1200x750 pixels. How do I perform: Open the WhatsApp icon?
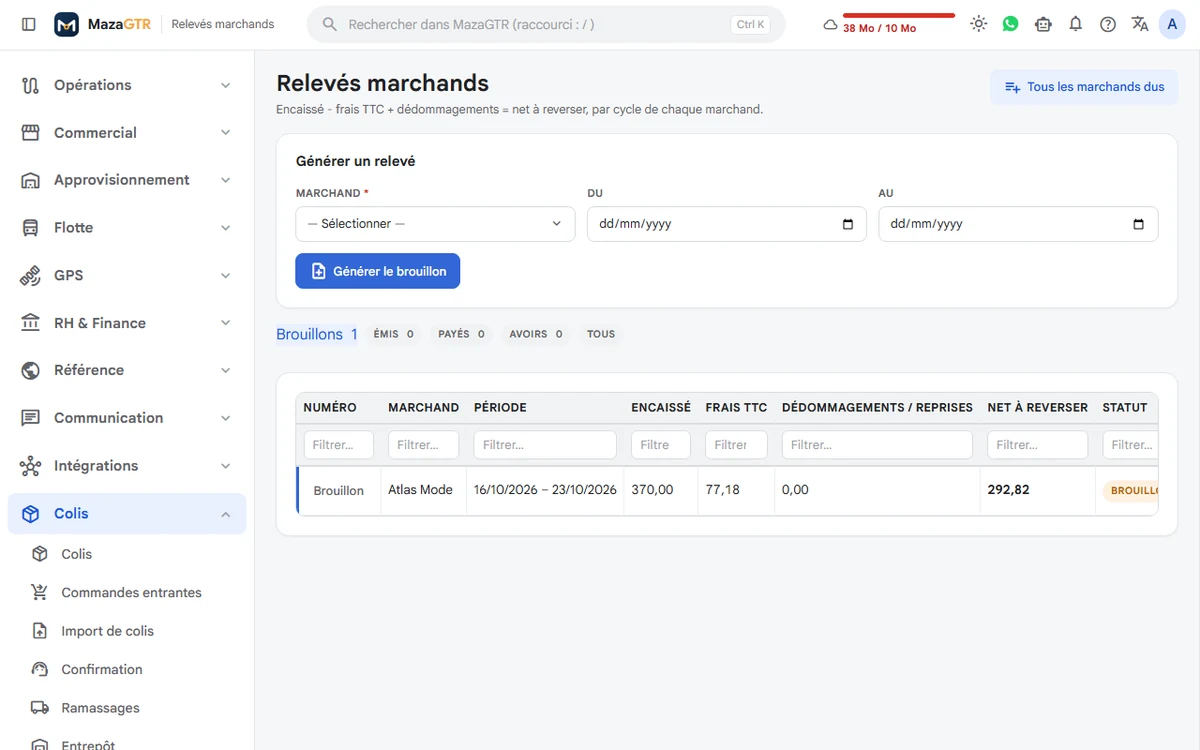[x=1011, y=24]
